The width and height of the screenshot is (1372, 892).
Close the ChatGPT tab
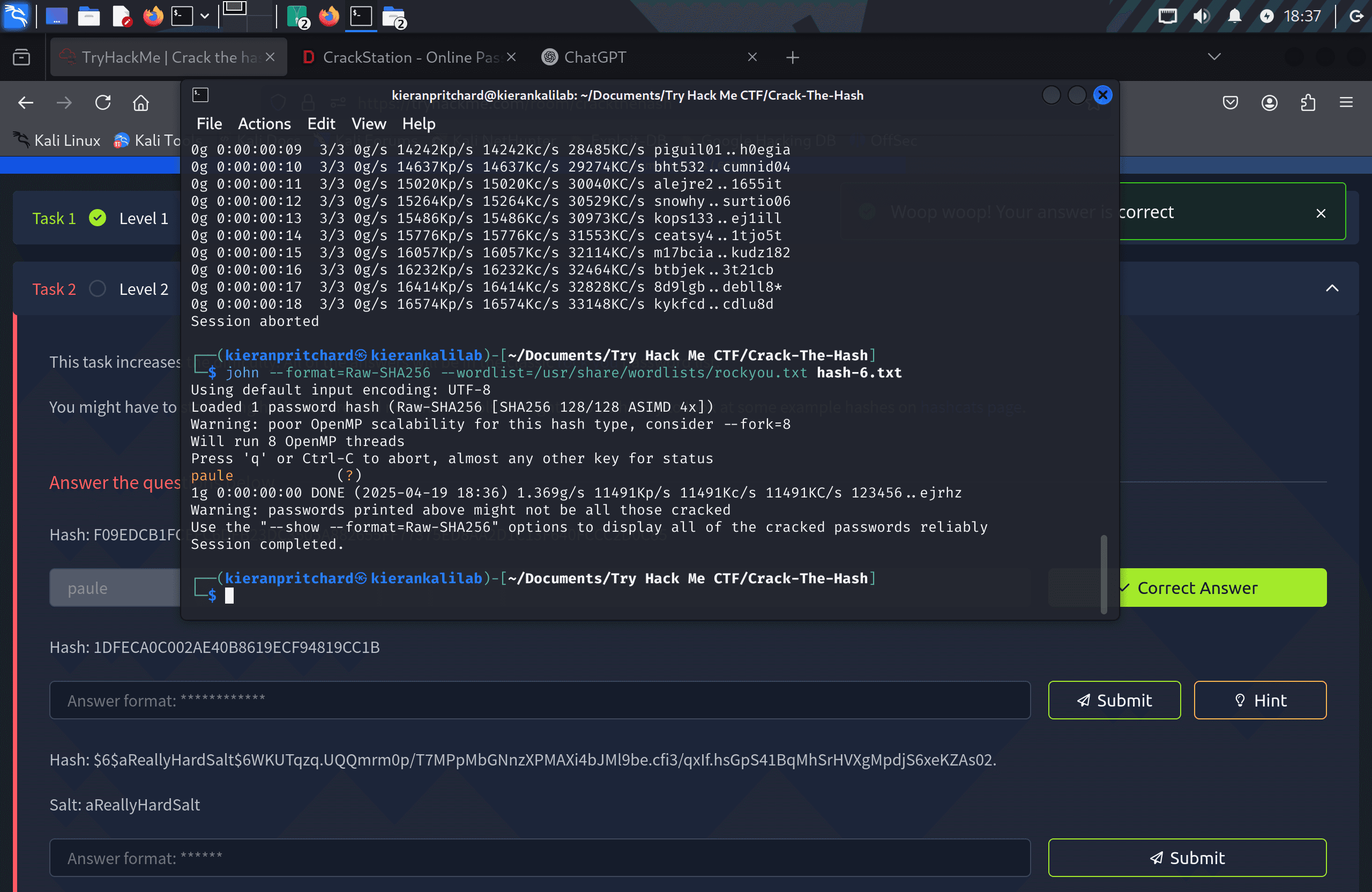[x=752, y=57]
